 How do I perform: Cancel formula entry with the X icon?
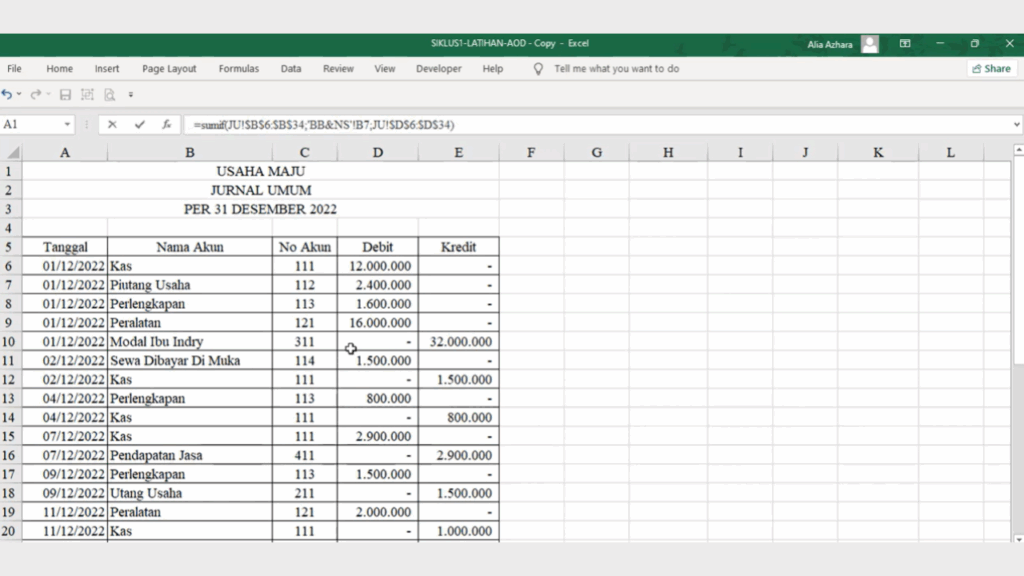(112, 125)
